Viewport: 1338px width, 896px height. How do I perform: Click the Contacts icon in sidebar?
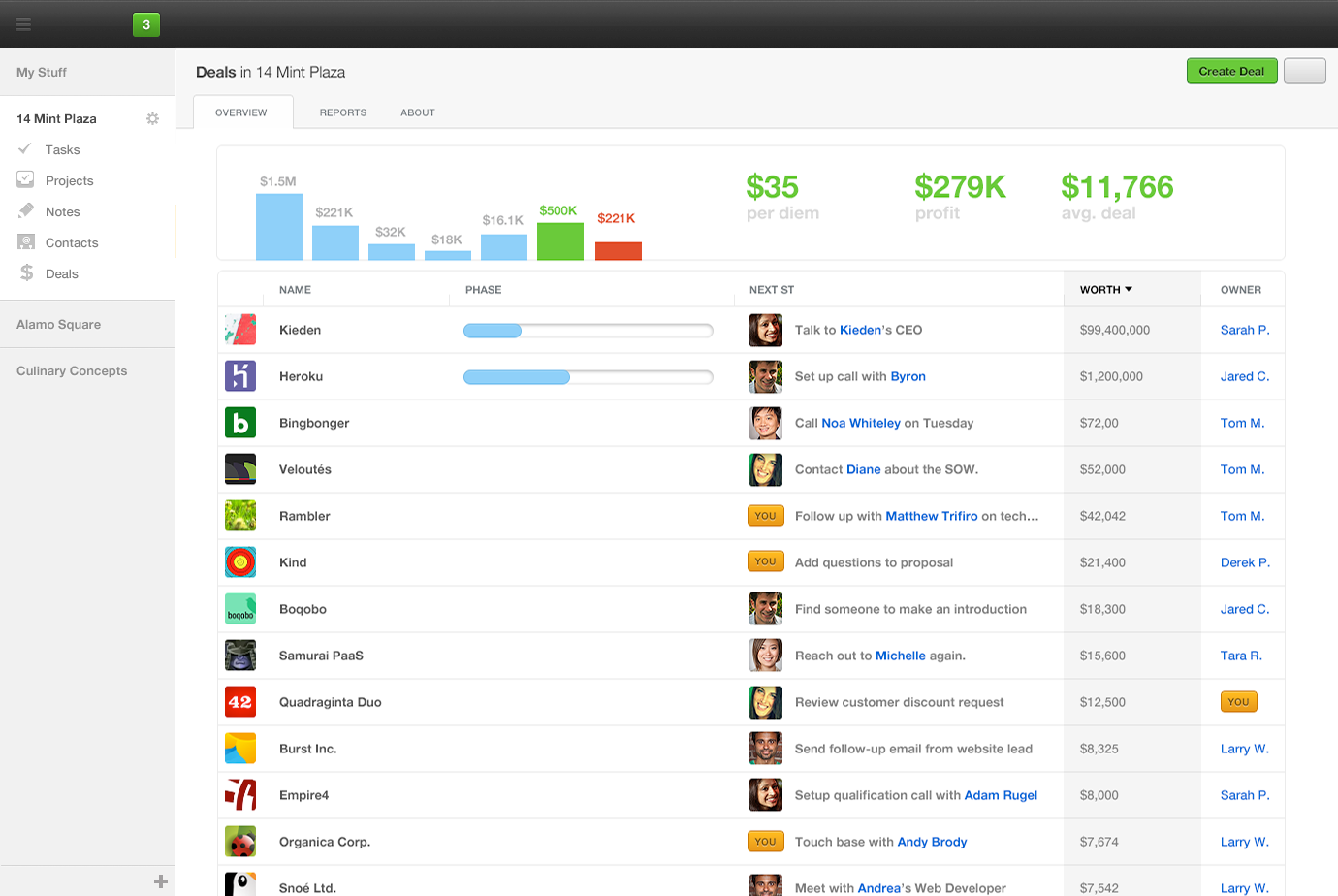(x=26, y=241)
